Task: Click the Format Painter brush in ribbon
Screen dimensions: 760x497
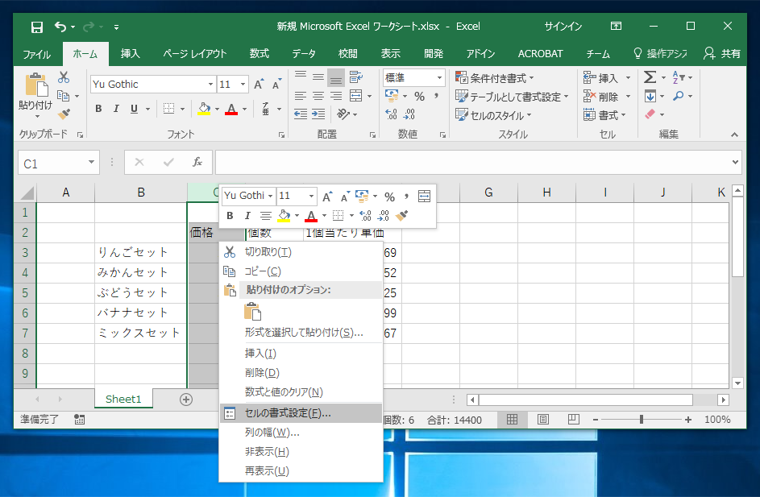Action: tap(63, 114)
